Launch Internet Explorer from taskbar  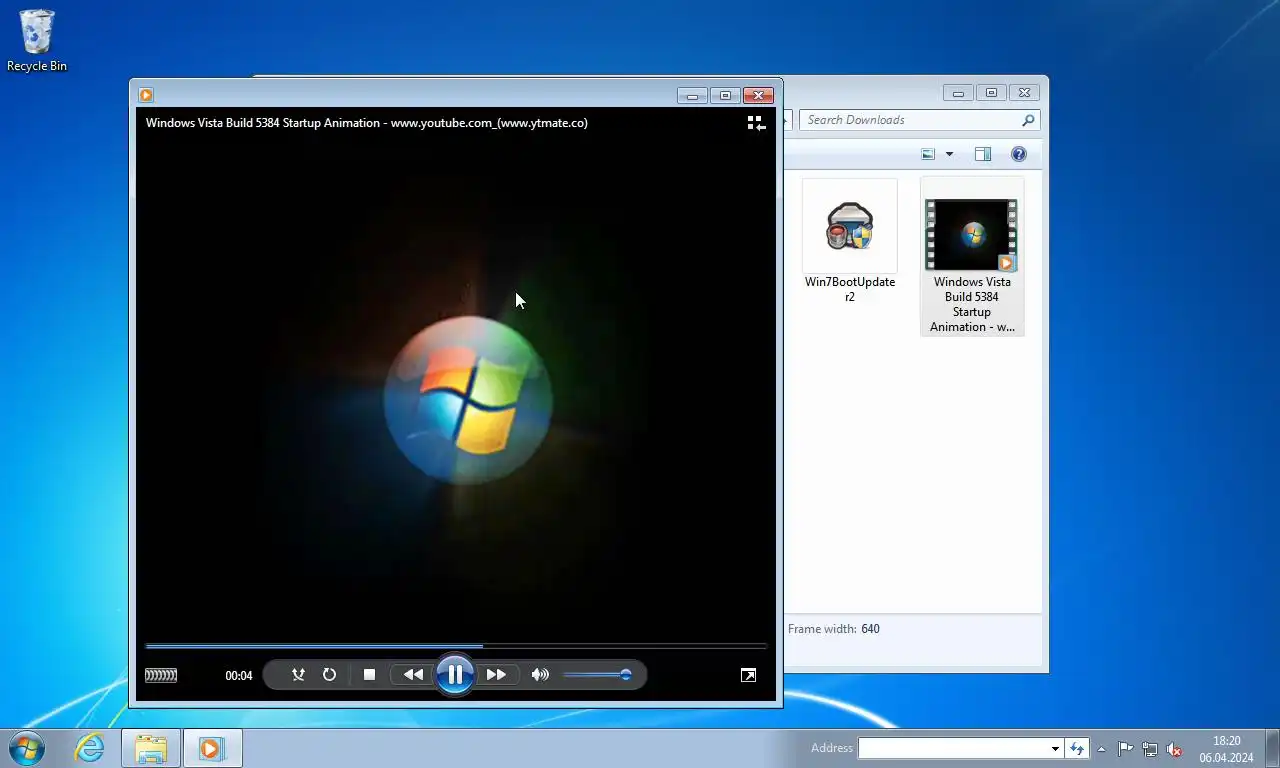(89, 748)
